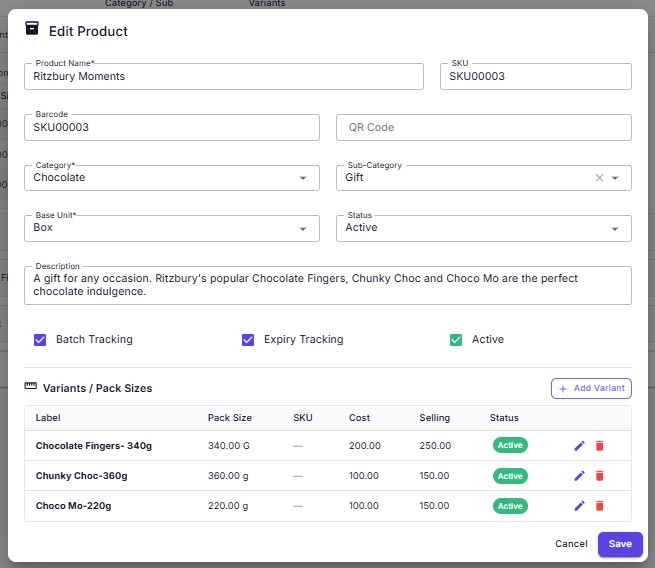Image resolution: width=655 pixels, height=568 pixels.
Task: Click the Active badge for Choco Mo-220g
Action: [x=510, y=506]
